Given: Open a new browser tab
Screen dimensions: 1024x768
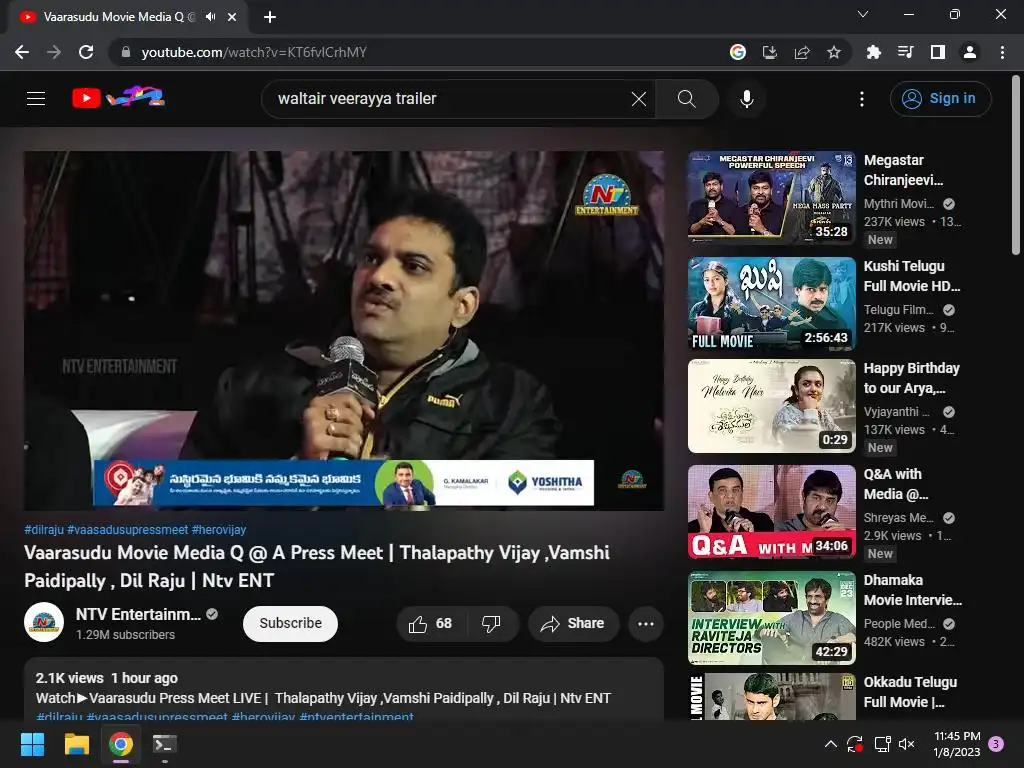Looking at the screenshot, I should coord(270,17).
